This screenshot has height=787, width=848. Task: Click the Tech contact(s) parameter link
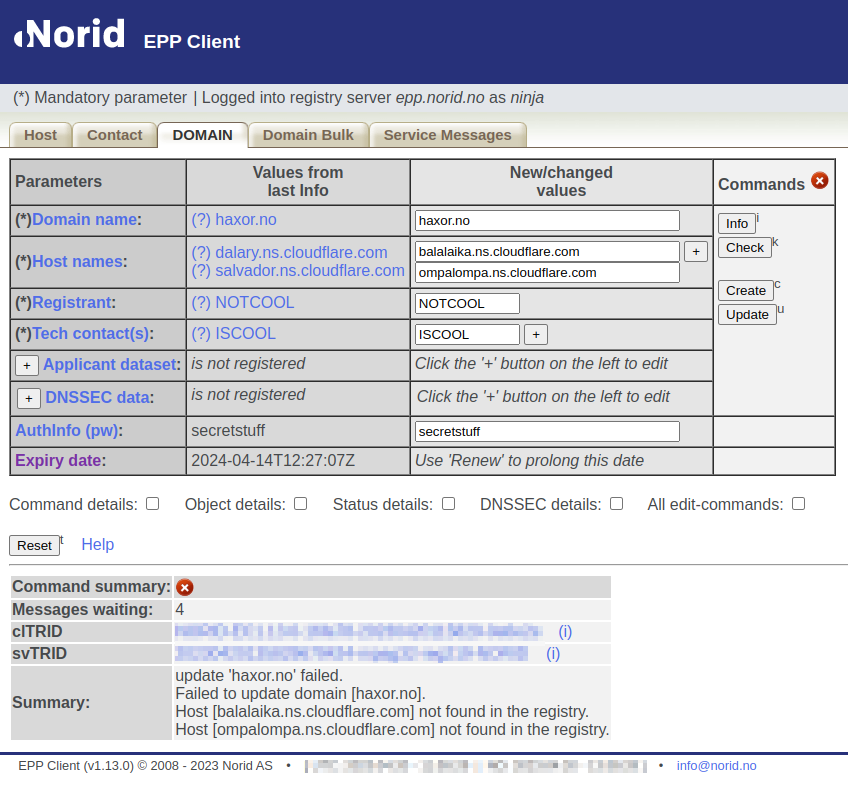pos(91,334)
